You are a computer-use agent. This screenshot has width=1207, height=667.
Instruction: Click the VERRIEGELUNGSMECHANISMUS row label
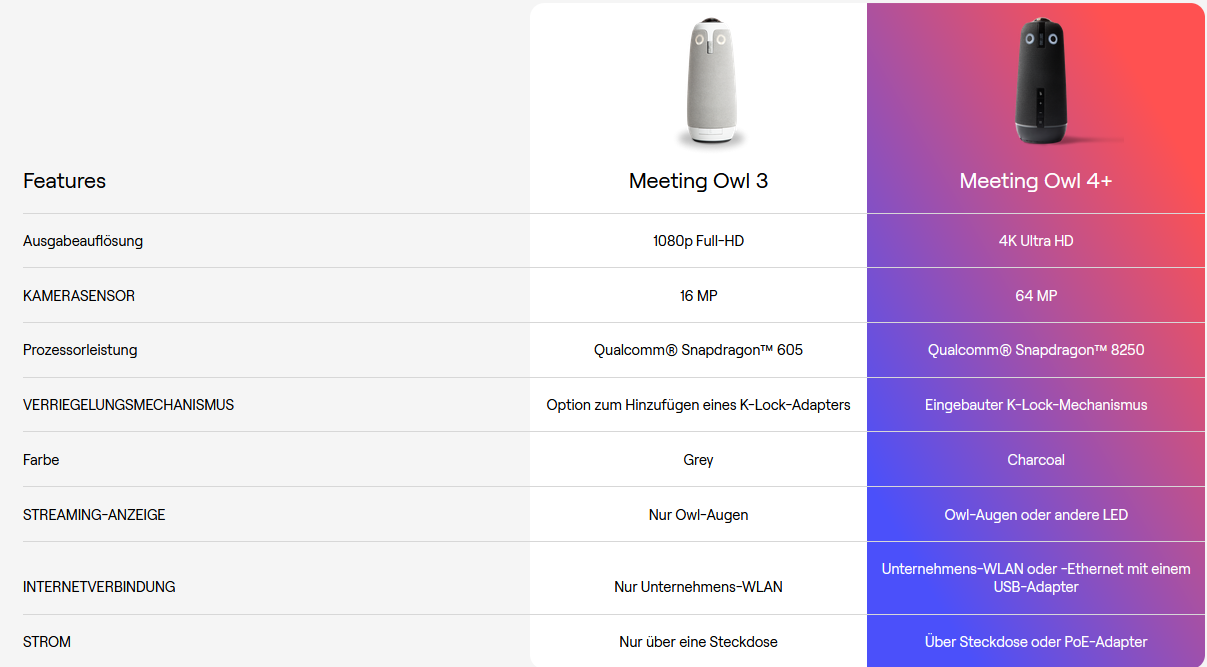tap(128, 405)
